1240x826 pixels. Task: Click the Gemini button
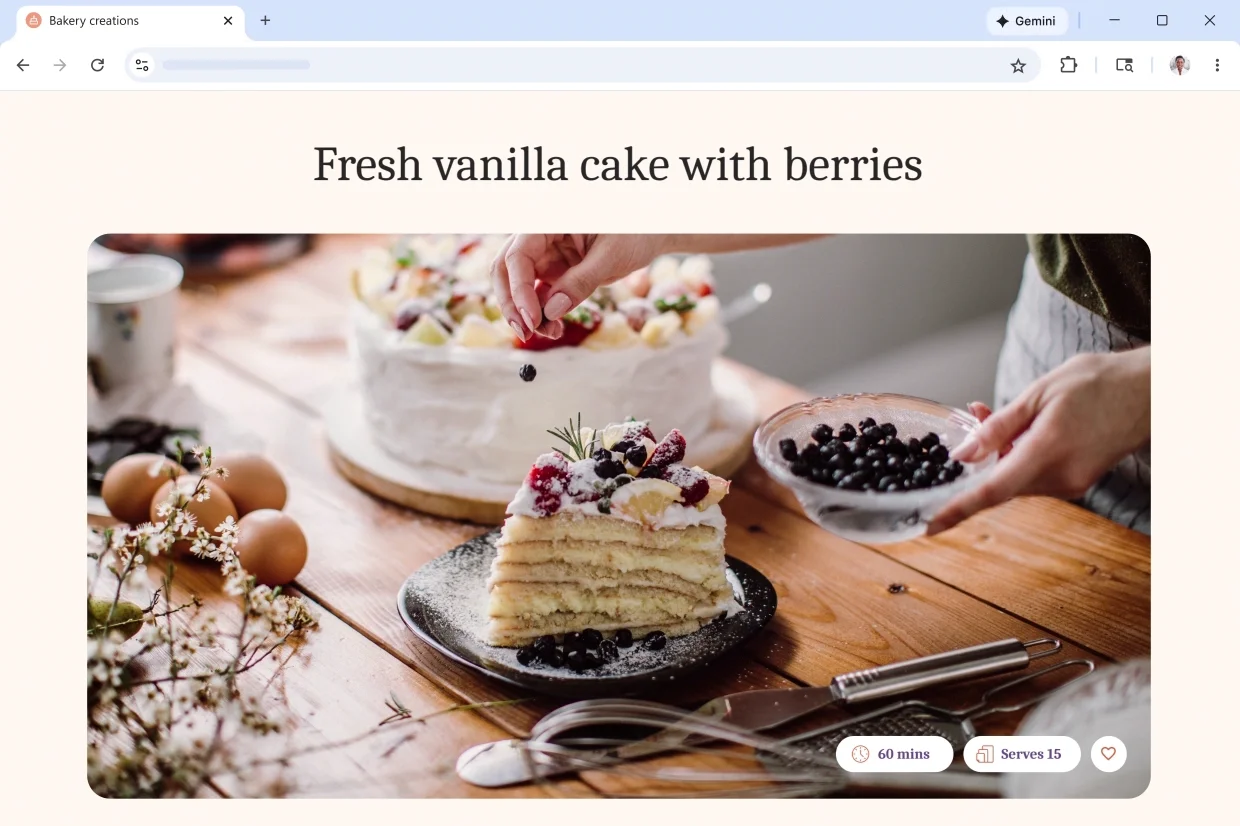1027,21
